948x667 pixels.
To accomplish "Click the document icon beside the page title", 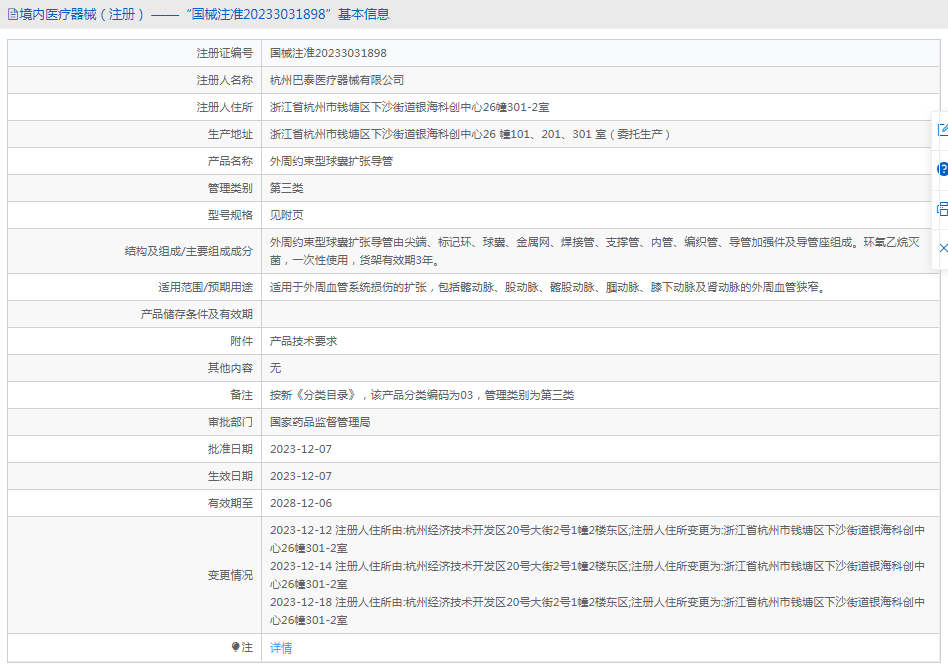I will pos(12,15).
